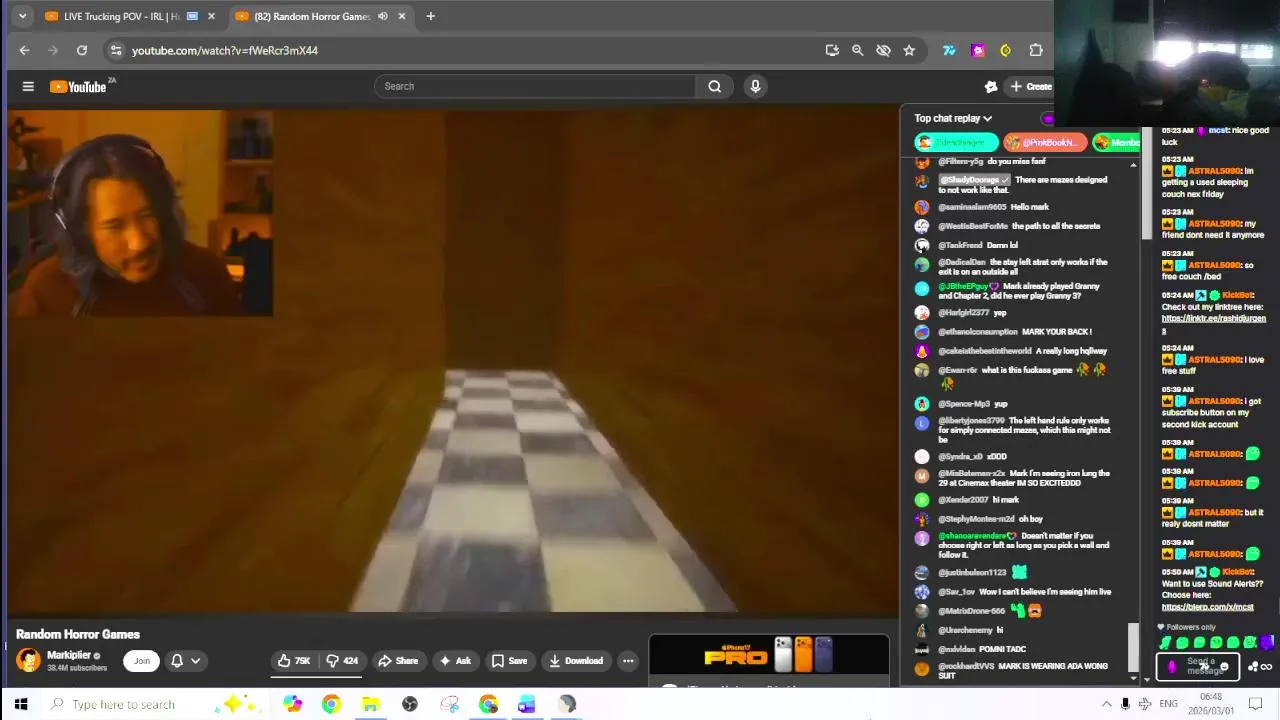Open File Explorer from taskbar
The height and width of the screenshot is (720, 1280).
[x=370, y=704]
